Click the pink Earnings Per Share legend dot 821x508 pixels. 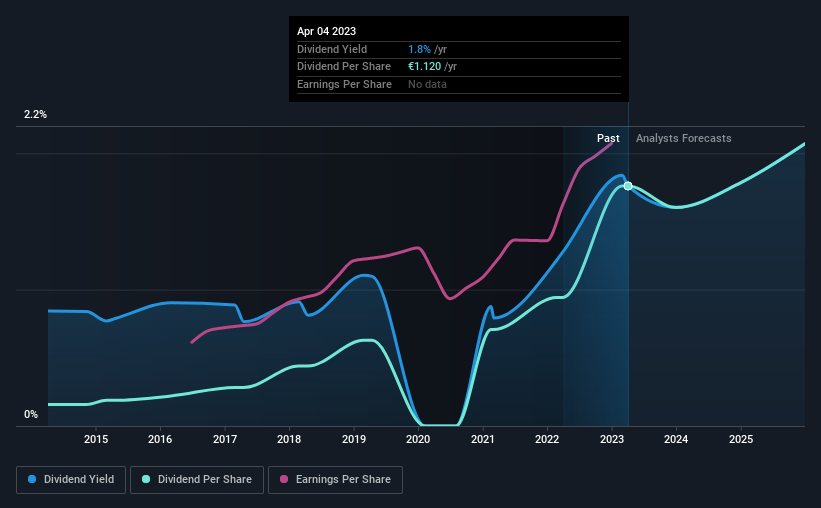pos(284,479)
